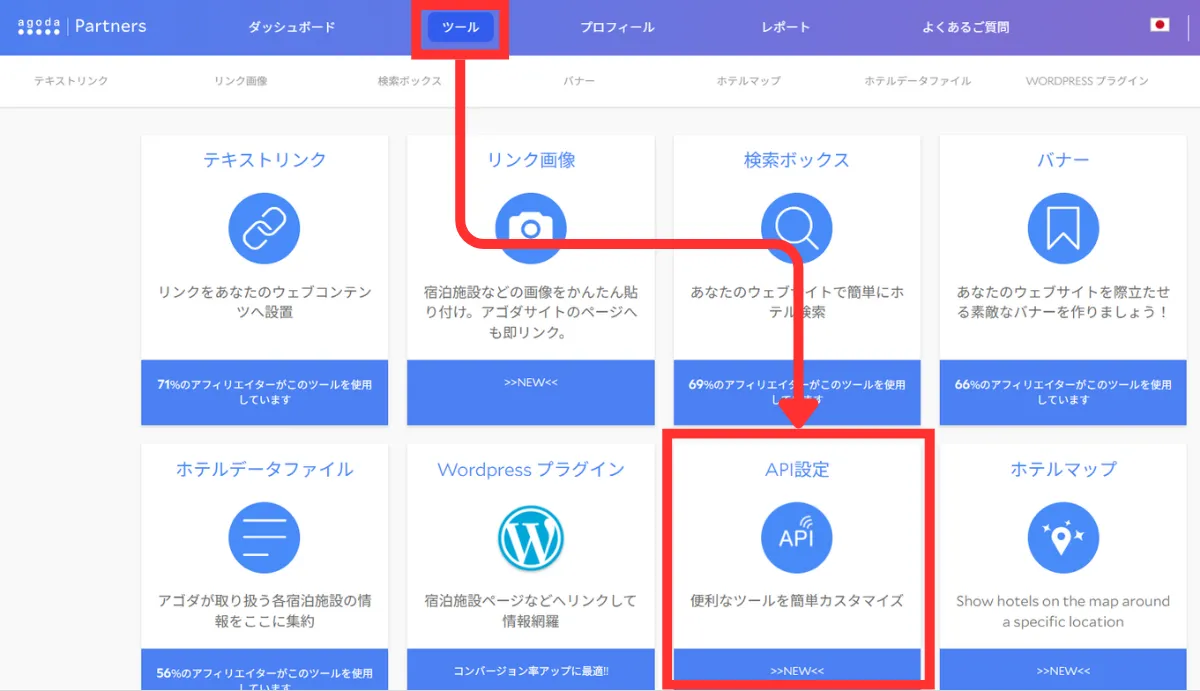Click the リンク画像 card title

[x=531, y=160]
